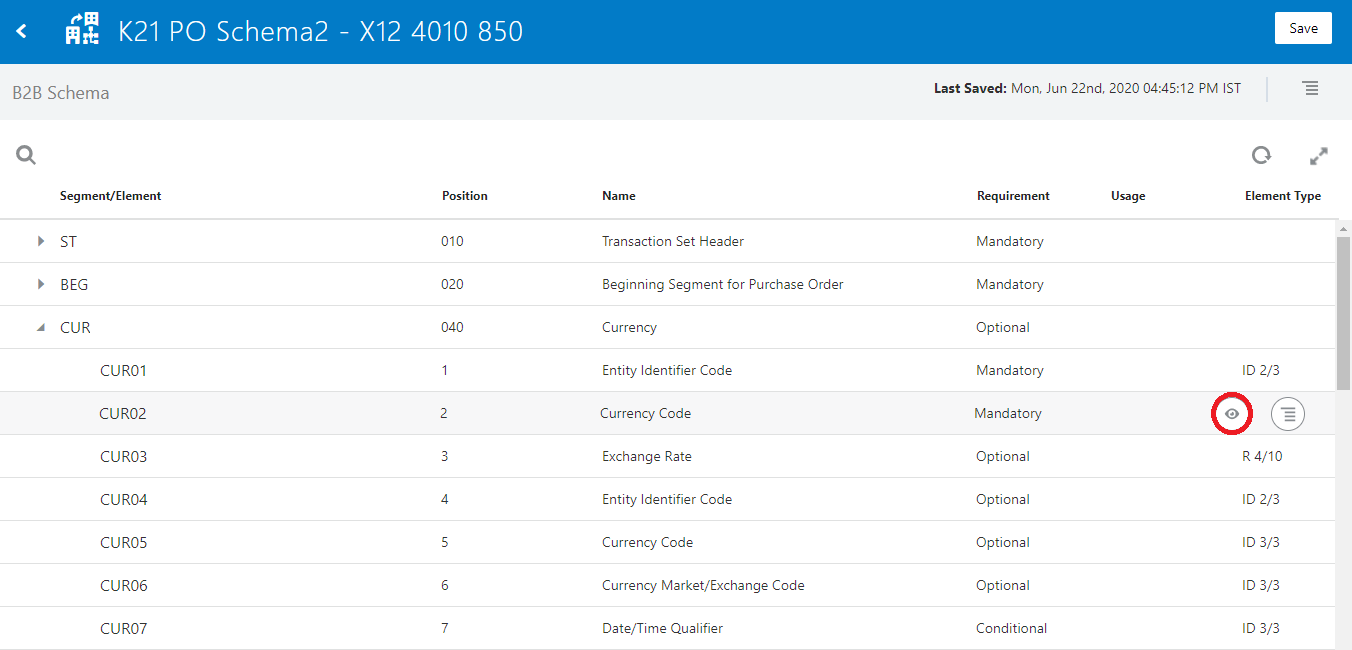Open the actions menu on CUR02 row
This screenshot has width=1352, height=650.
pos(1287,413)
